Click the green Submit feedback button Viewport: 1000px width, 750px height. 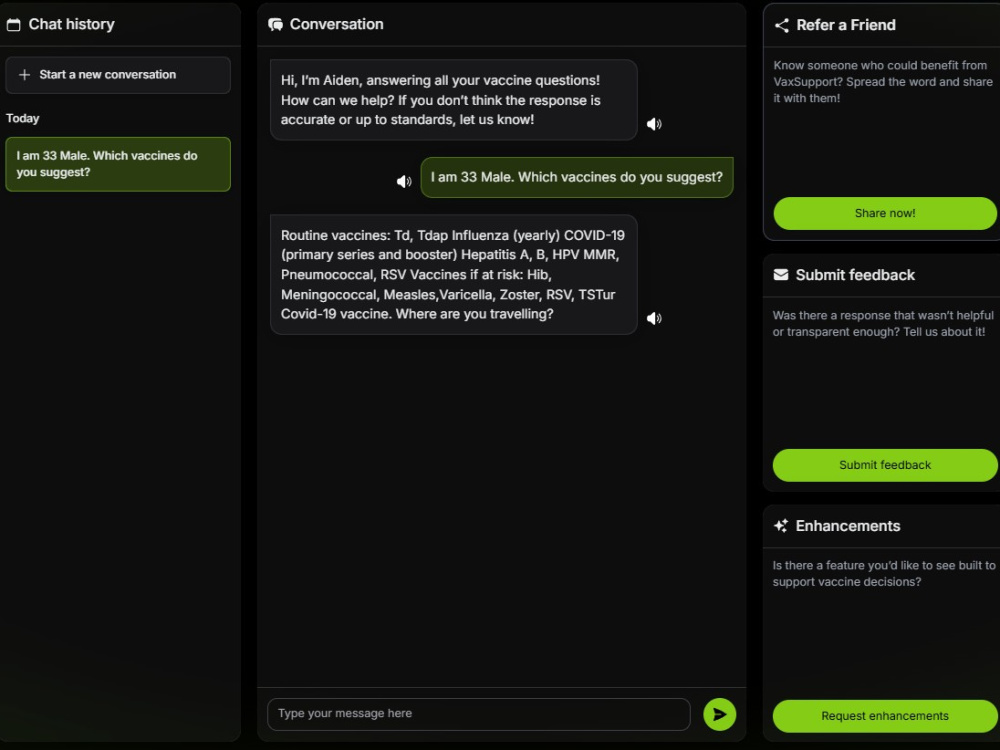pos(885,465)
